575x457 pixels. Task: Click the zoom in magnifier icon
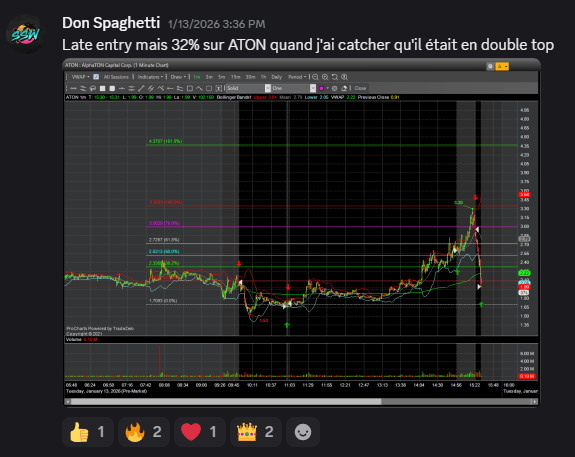coord(325,77)
